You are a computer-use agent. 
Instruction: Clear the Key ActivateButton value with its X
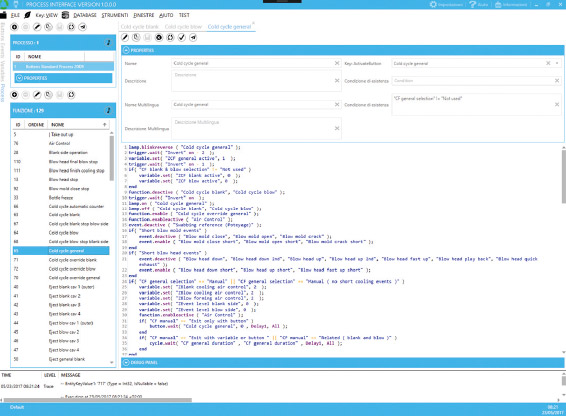pos(548,63)
